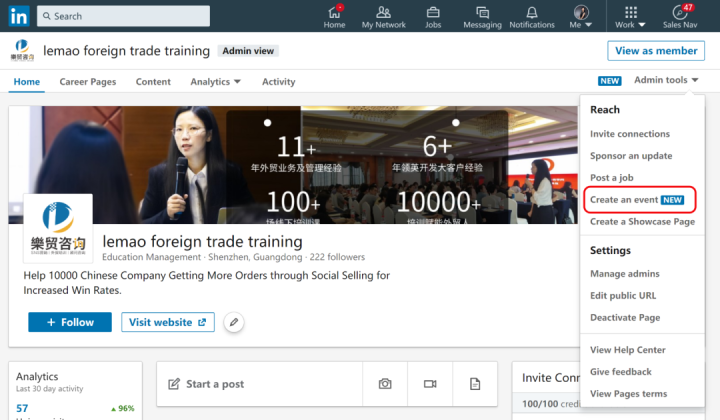The image size is (720, 420).
Task: Click the video camera icon
Action: pos(430,384)
